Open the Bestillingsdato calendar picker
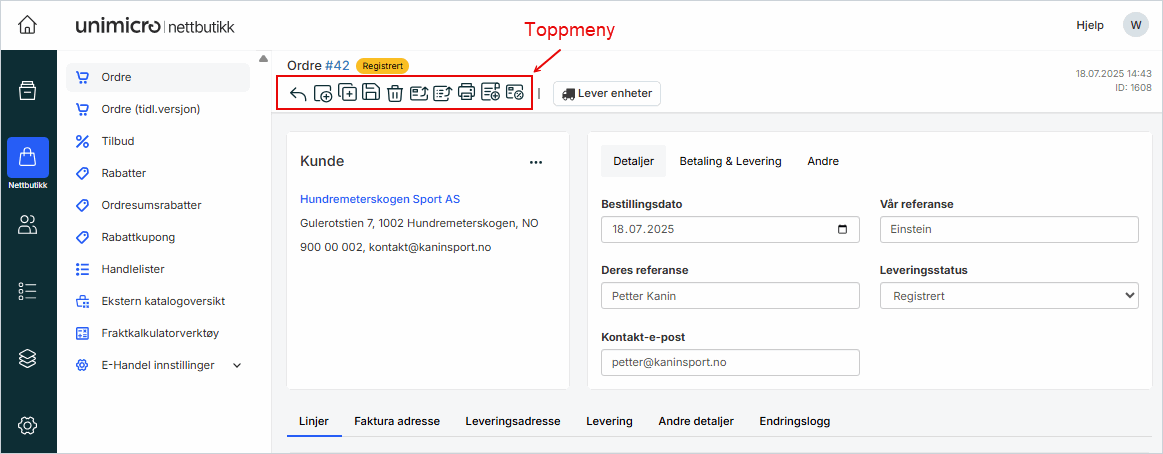Image resolution: width=1163 pixels, height=454 pixels. click(842, 230)
